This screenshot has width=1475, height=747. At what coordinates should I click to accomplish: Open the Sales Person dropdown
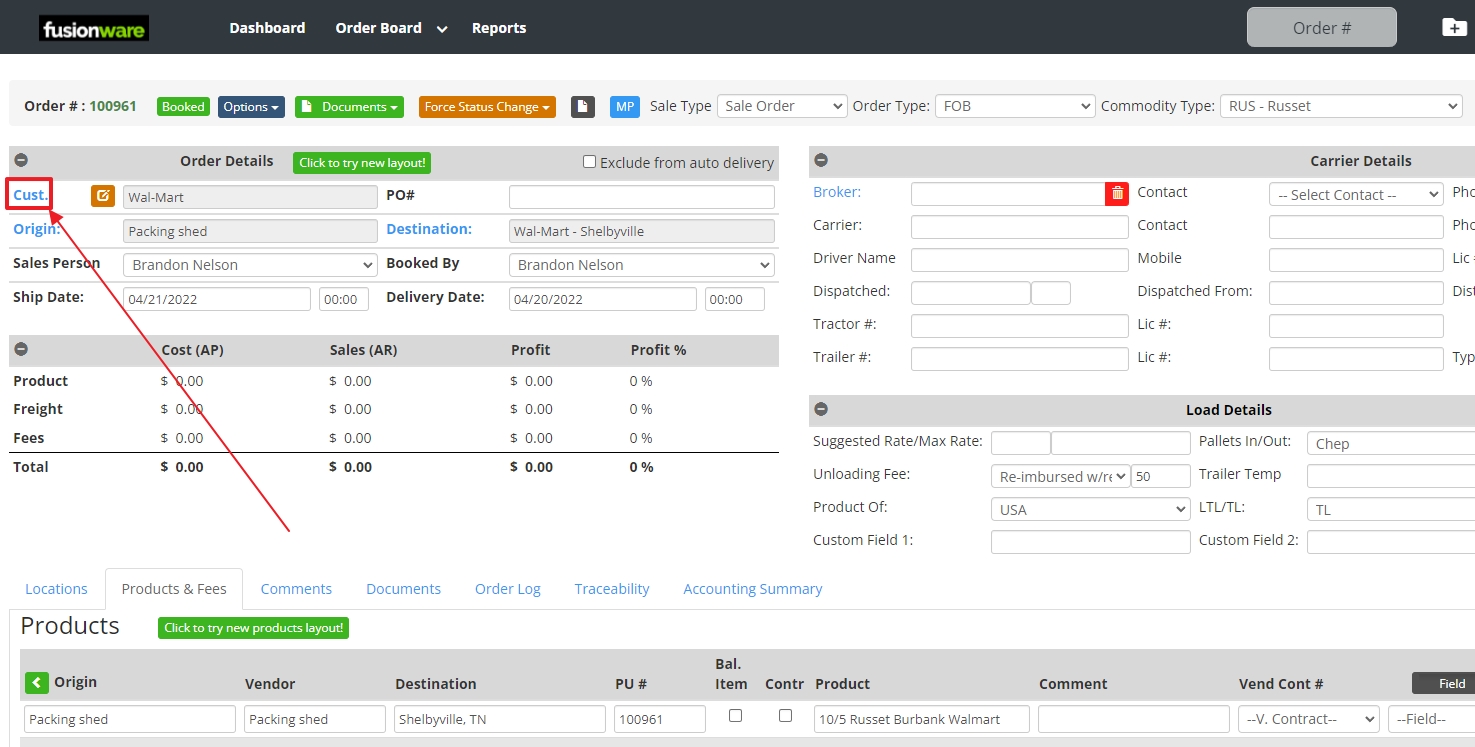[x=250, y=265]
